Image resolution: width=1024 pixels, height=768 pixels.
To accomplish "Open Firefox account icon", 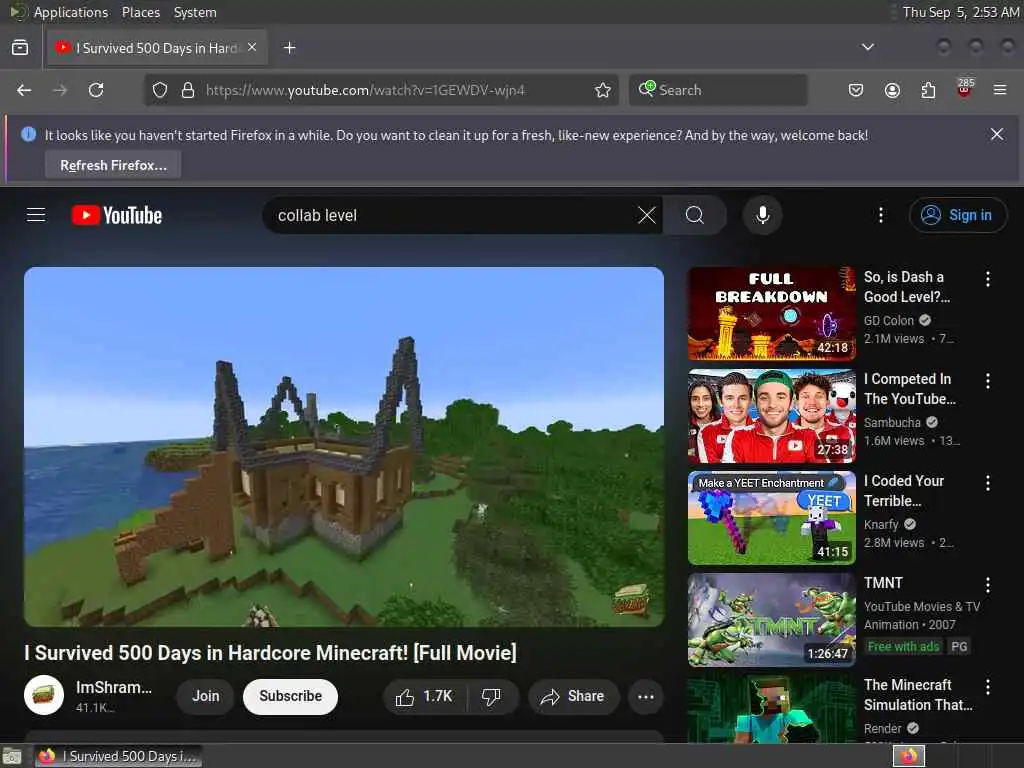I will (892, 90).
